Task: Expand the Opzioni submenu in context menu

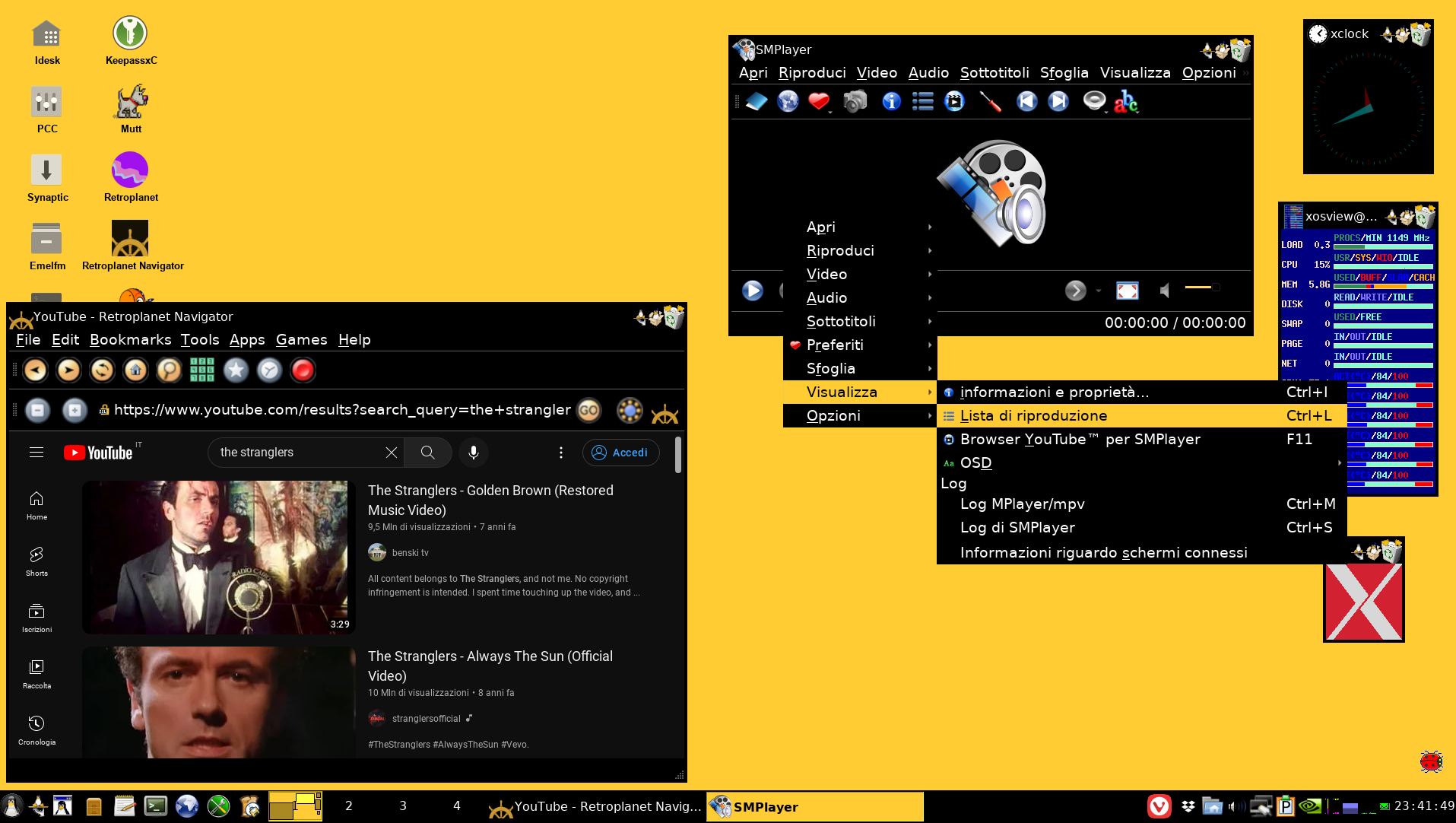Action: [860, 416]
